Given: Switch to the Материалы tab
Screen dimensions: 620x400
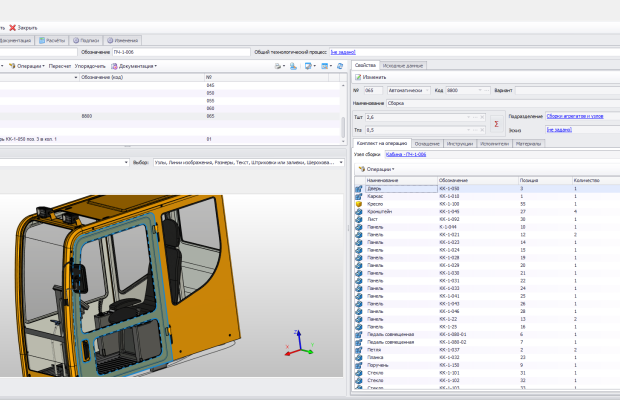Looking at the screenshot, I should pos(528,143).
